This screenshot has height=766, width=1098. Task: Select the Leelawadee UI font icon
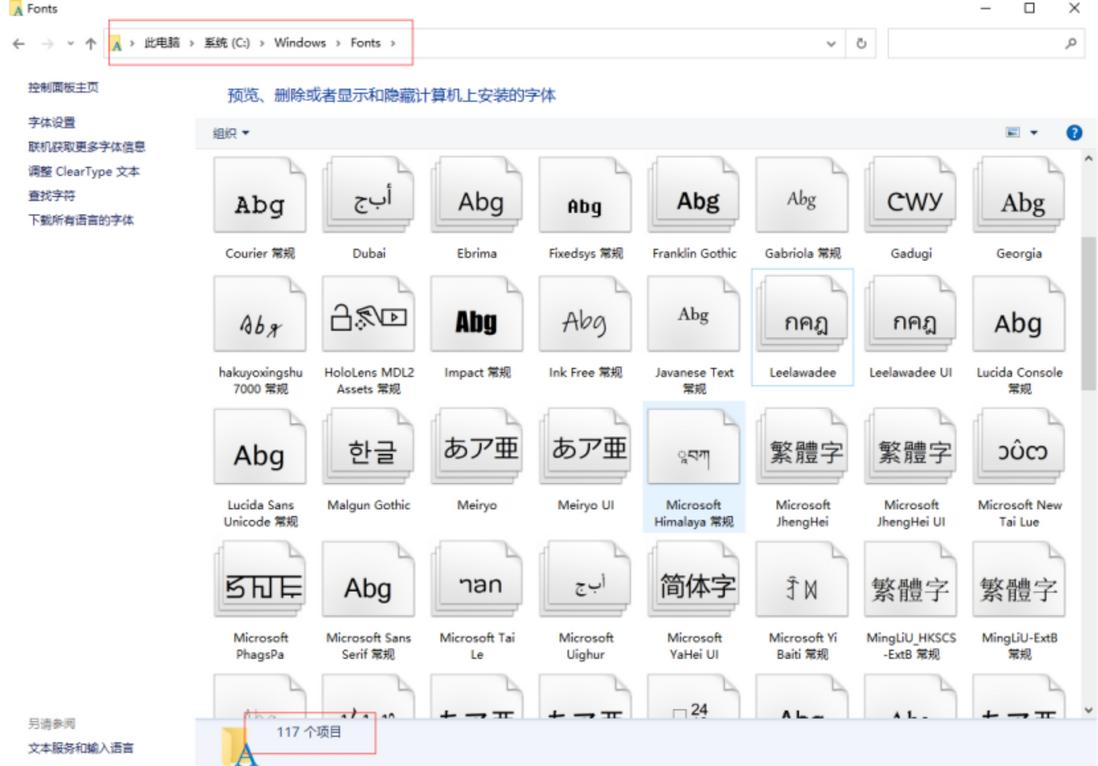point(911,314)
